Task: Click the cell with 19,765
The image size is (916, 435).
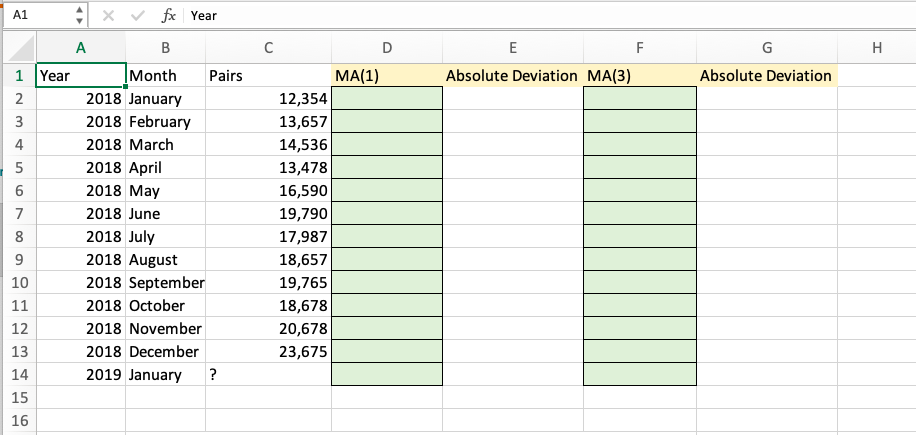Action: pyautogui.click(x=268, y=283)
